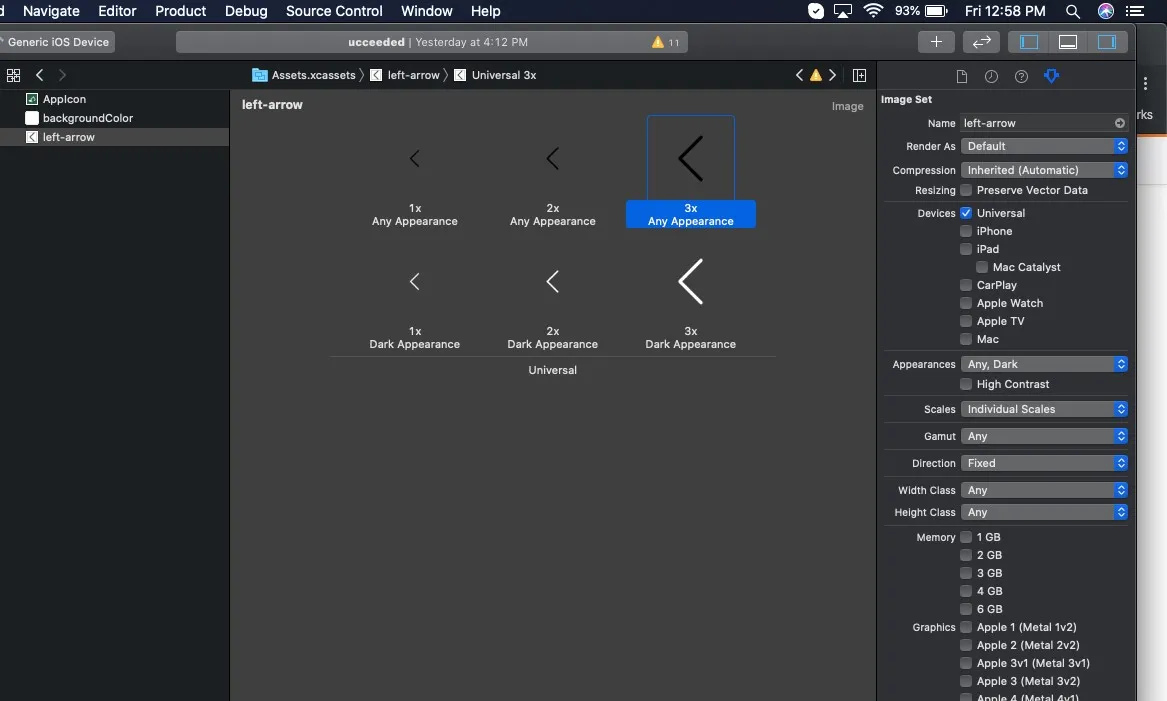
Task: Click the Library plus button in toolbar
Action: coord(936,42)
